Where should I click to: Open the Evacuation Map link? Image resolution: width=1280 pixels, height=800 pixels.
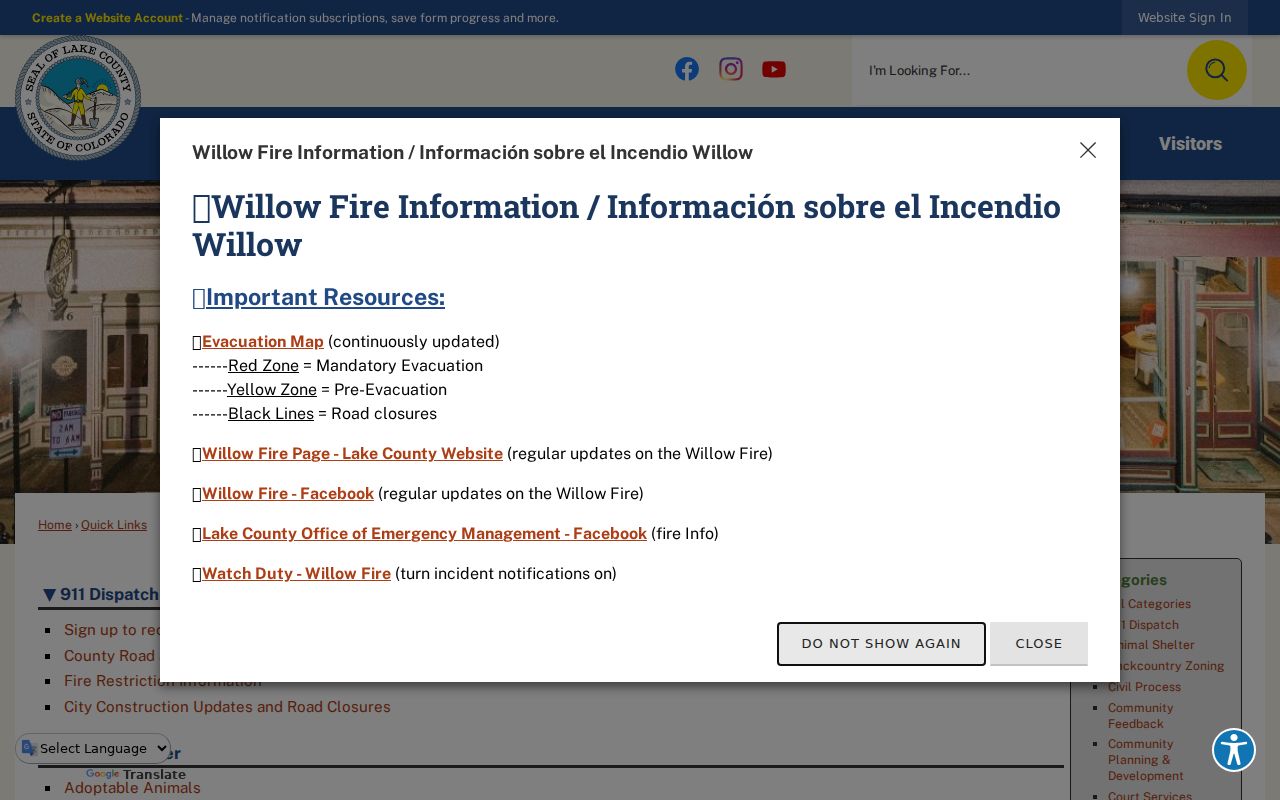[x=263, y=342]
